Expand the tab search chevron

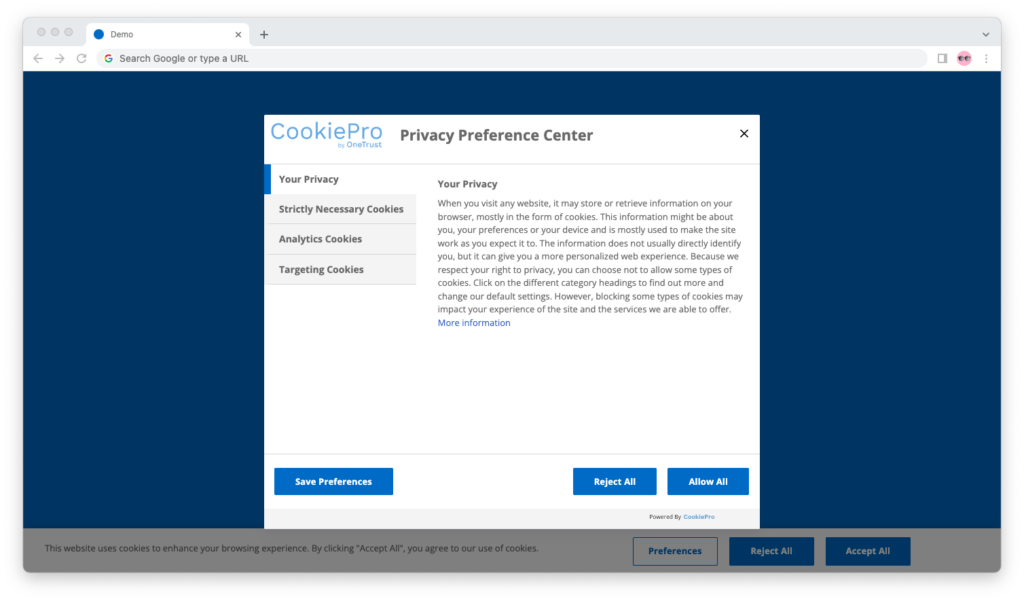pyautogui.click(x=985, y=35)
